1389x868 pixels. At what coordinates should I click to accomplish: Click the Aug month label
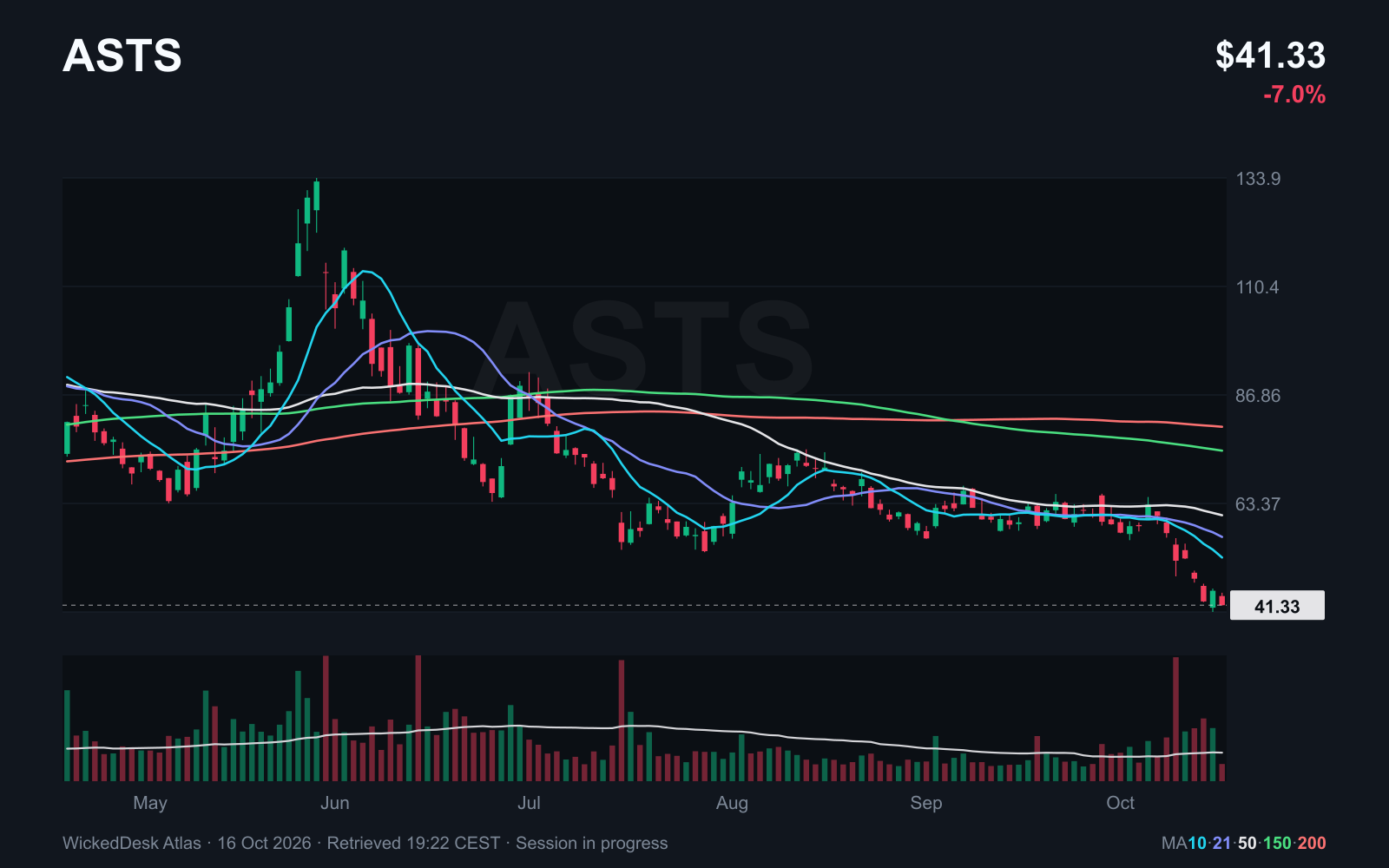[732, 803]
